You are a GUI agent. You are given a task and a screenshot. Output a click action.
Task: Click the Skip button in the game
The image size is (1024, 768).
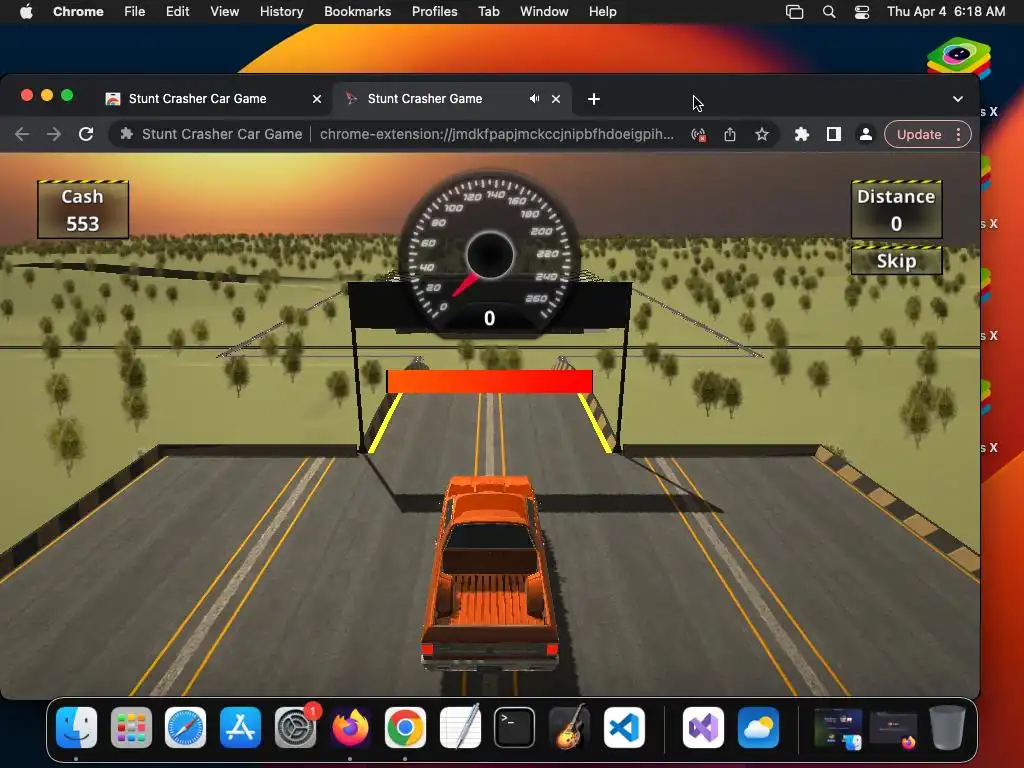point(896,261)
